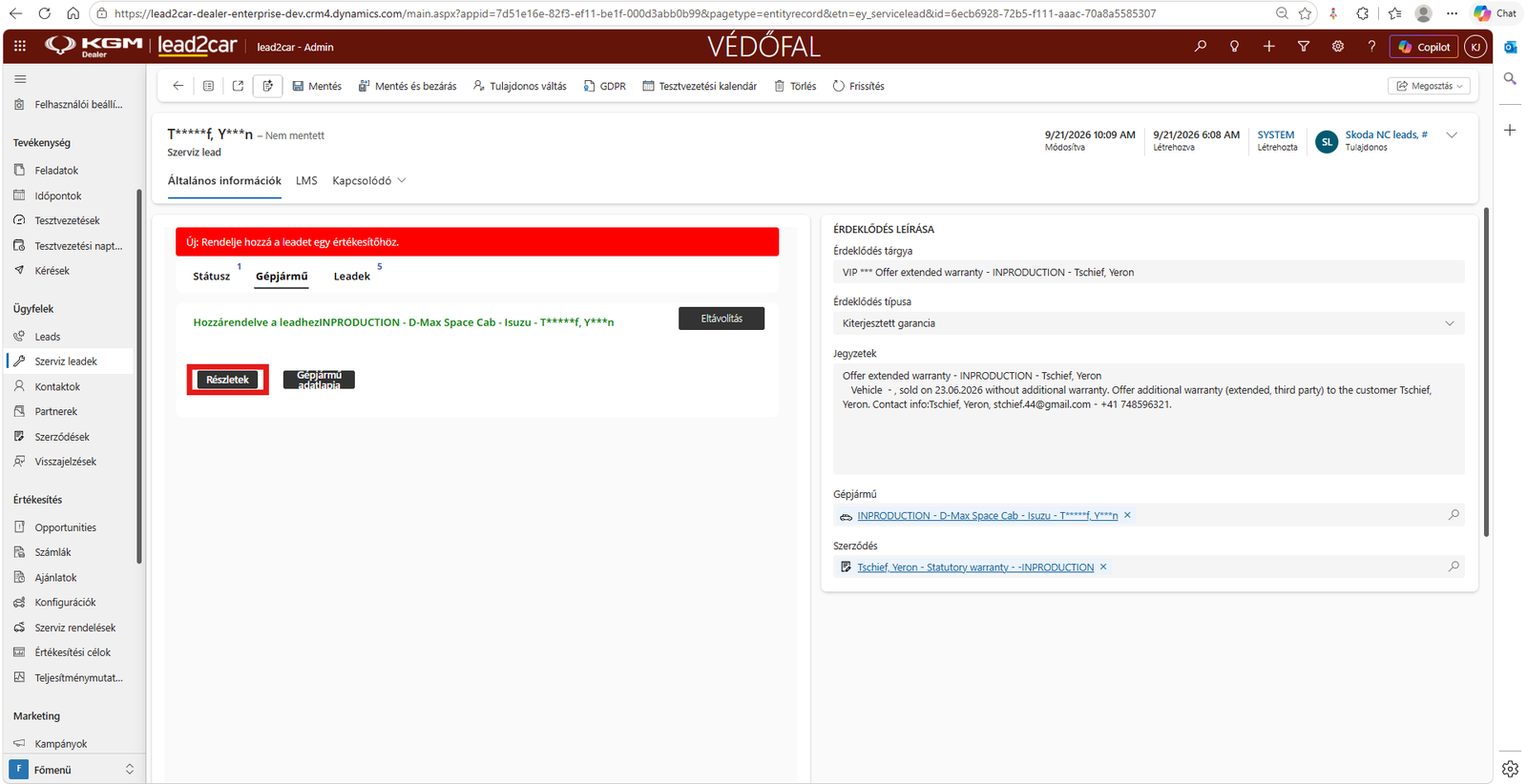Click the search magnifier in the header
Image resolution: width=1527 pixels, height=784 pixels.
pyautogui.click(x=1201, y=46)
